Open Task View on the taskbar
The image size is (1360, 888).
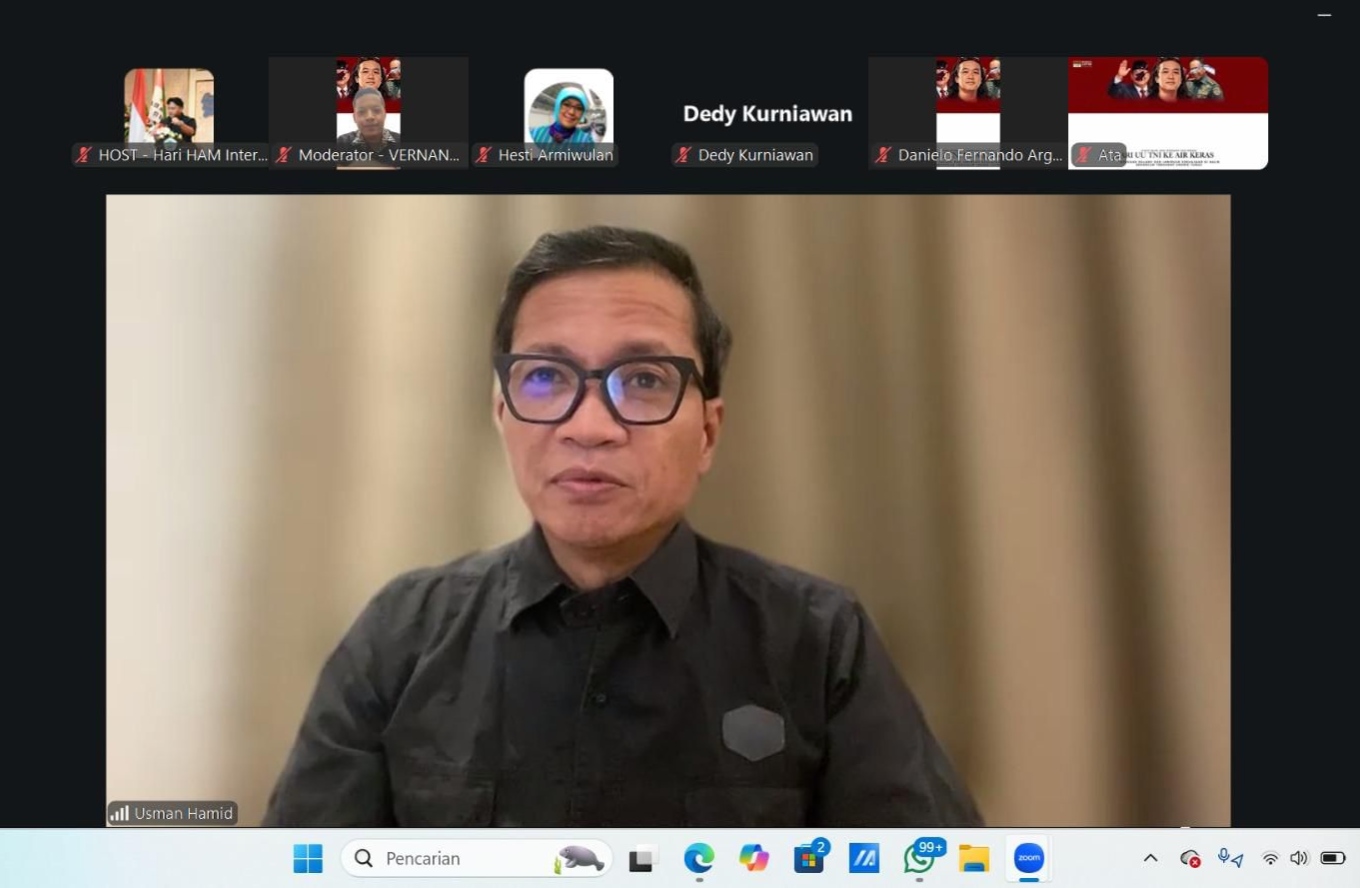click(x=643, y=858)
